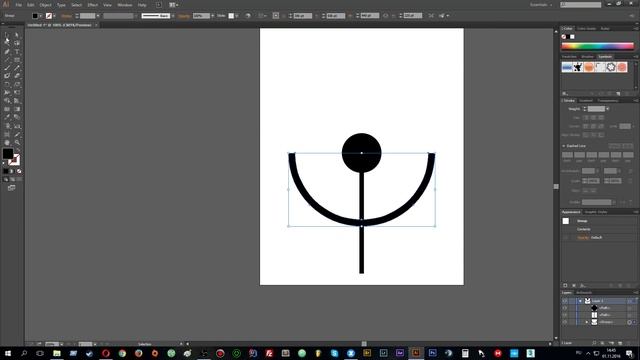Click the black splatter symbol thumbnail
Screen dimensions: 640x360
[578, 67]
